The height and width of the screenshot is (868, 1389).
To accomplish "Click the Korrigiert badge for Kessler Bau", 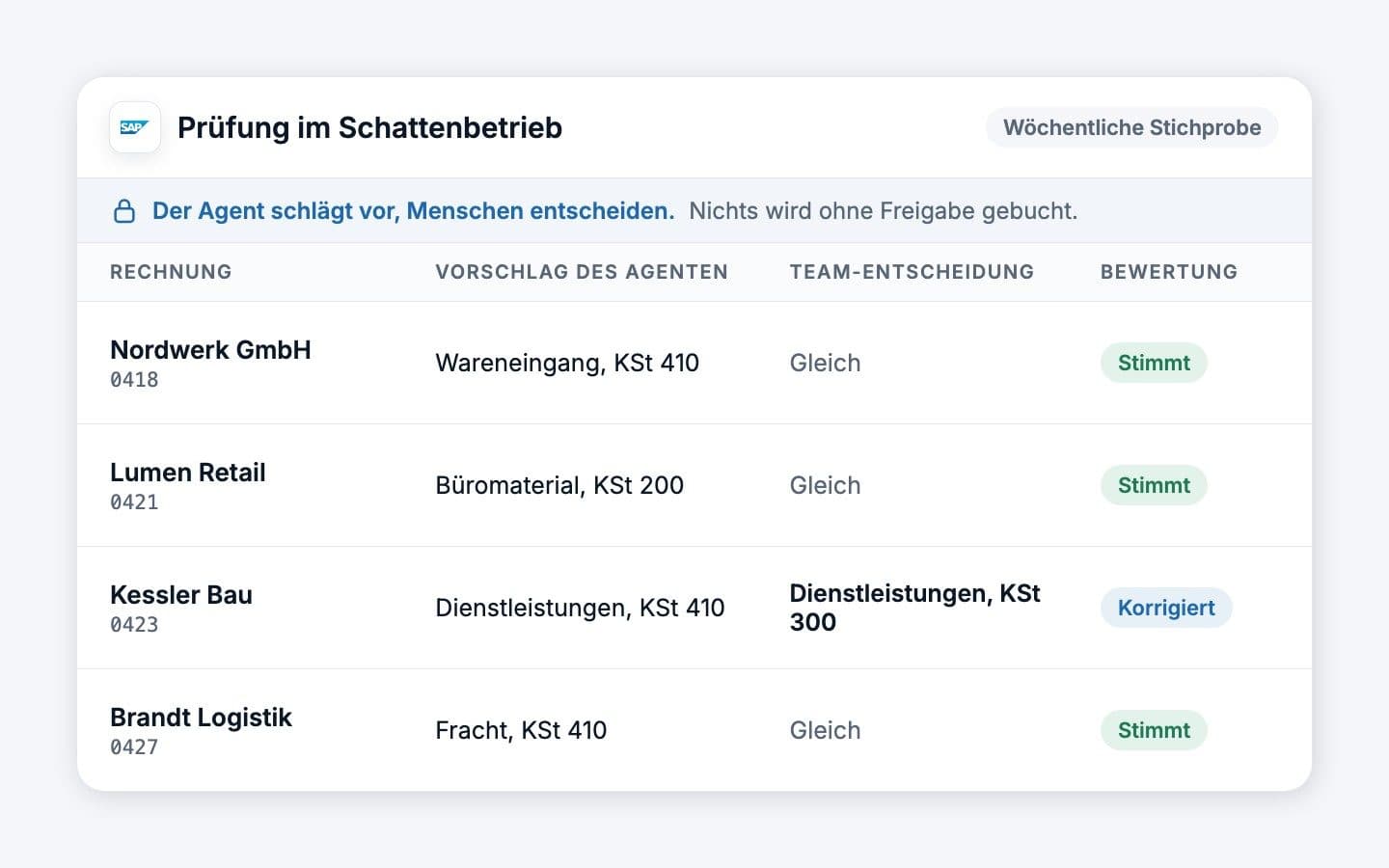I will (1166, 608).
